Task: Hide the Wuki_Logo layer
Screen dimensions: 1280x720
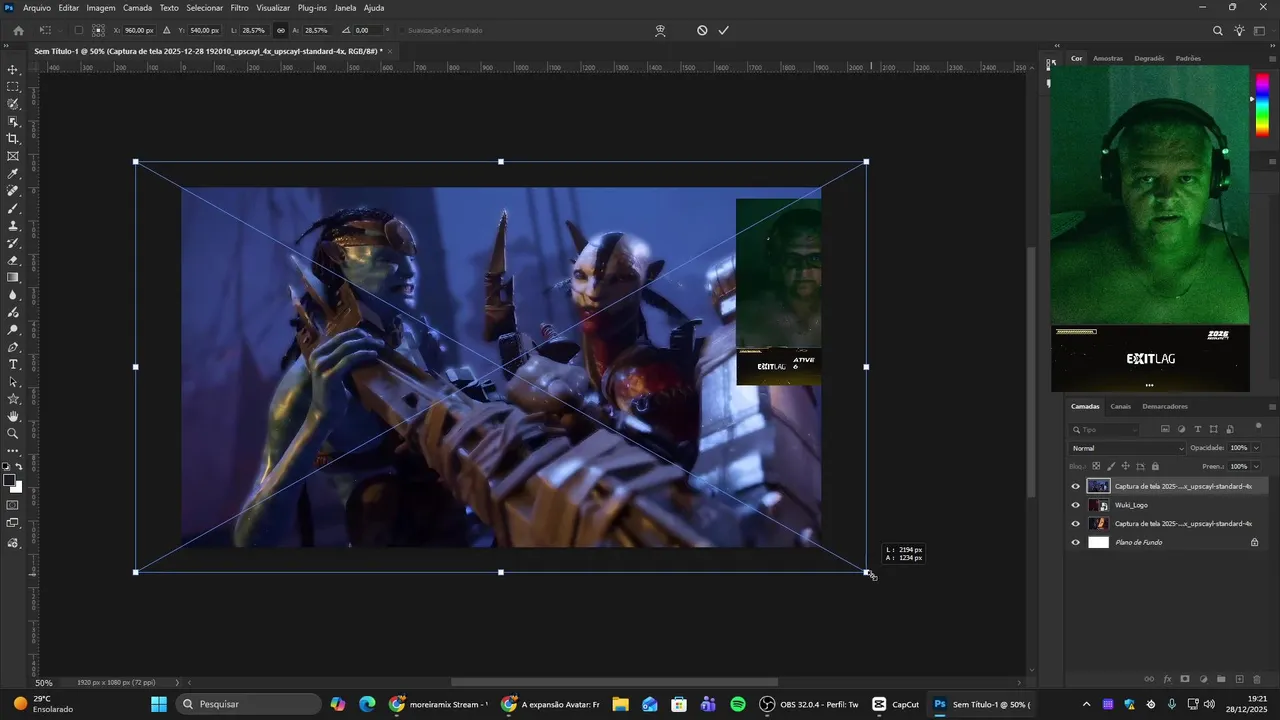Action: click(1076, 505)
